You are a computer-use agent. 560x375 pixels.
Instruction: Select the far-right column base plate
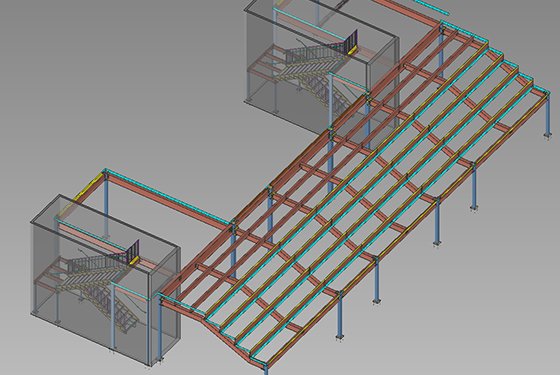(547, 135)
